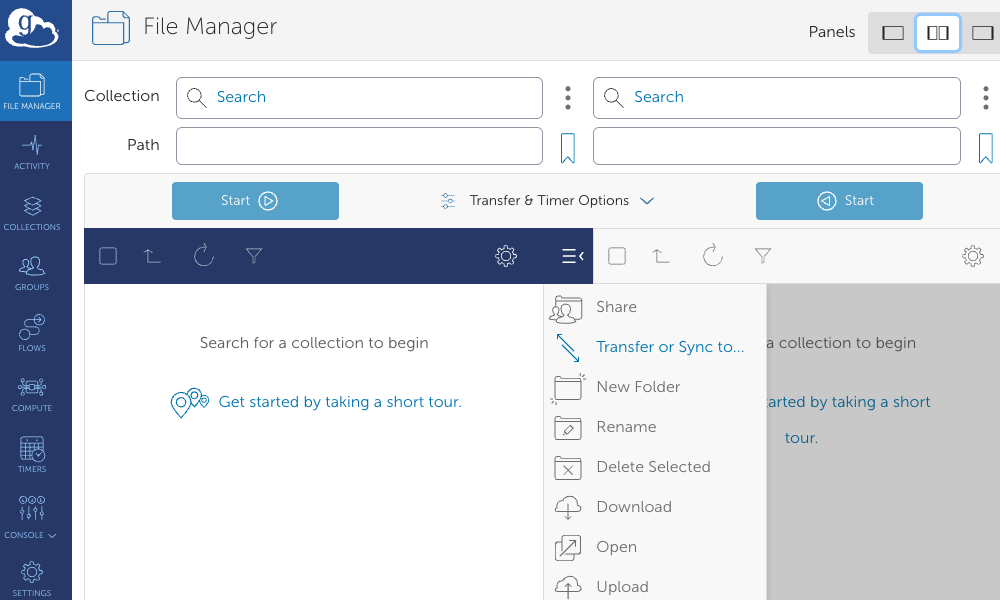1000x600 pixels.
Task: Open the left panel view settings gear
Action: (x=505, y=255)
